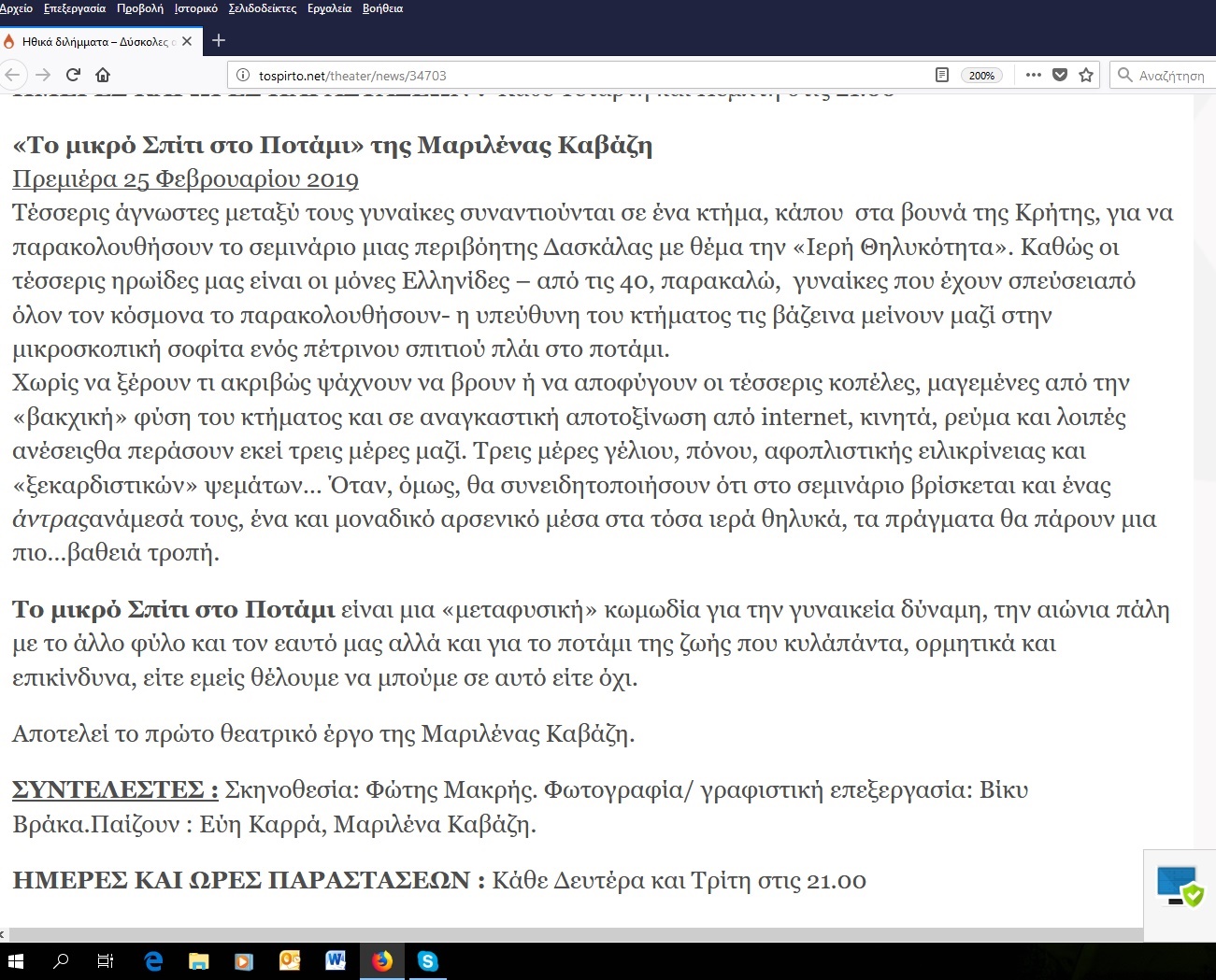Open Skype from the taskbar
Screen dimensions: 1216x980
[x=428, y=961]
